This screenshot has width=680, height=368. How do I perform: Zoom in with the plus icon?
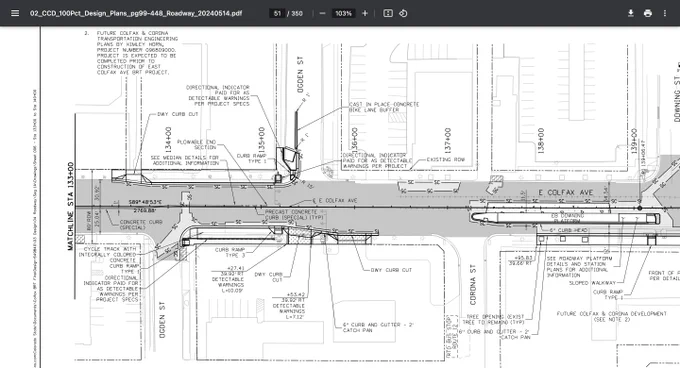pyautogui.click(x=365, y=13)
